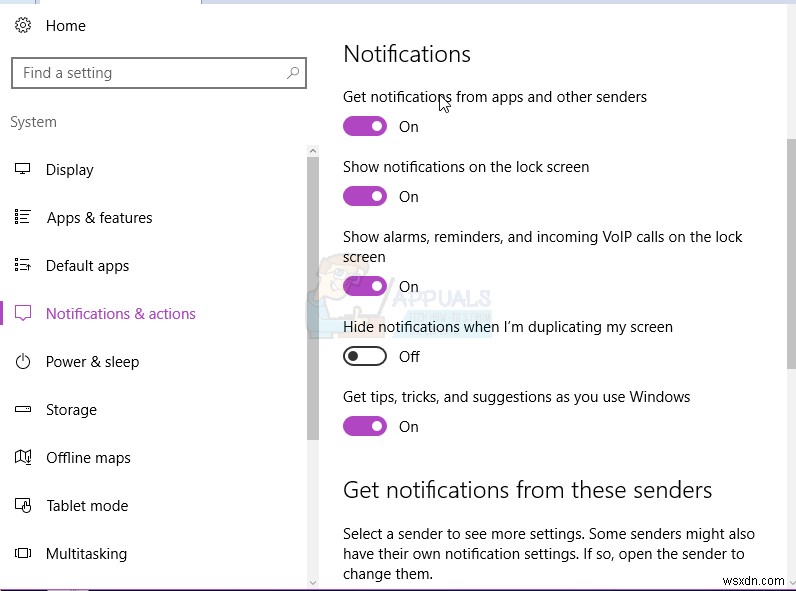Click sidebar scrollbar up arrow
The image size is (796, 591).
pyautogui.click(x=313, y=151)
